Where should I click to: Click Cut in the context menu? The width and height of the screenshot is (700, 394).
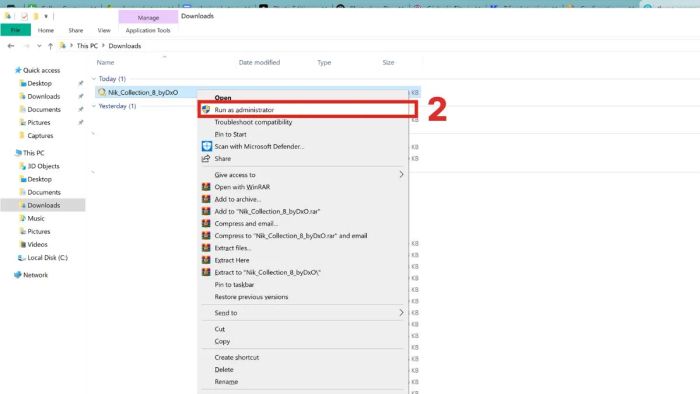click(x=303, y=329)
